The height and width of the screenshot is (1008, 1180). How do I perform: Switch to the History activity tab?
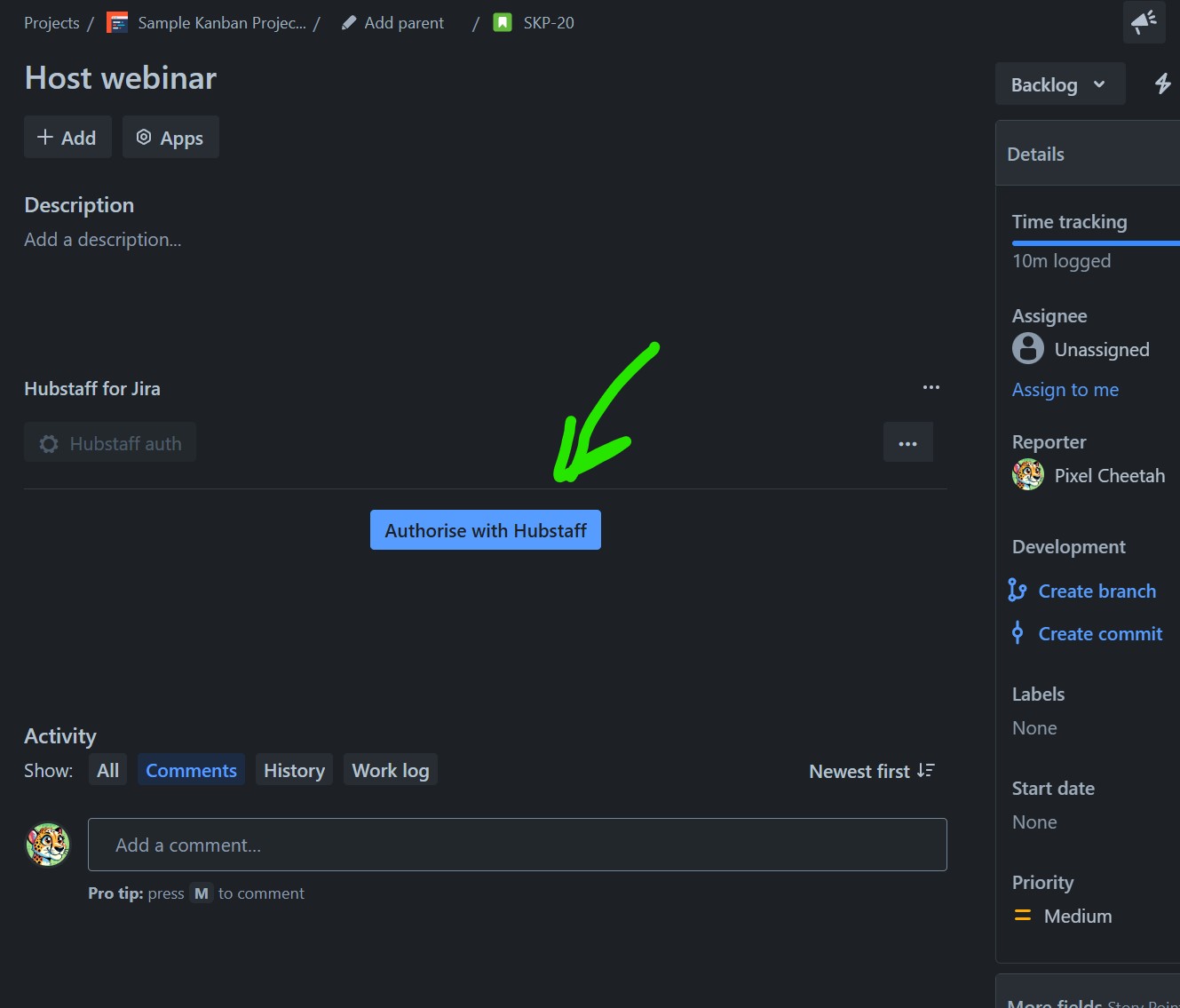(x=294, y=770)
